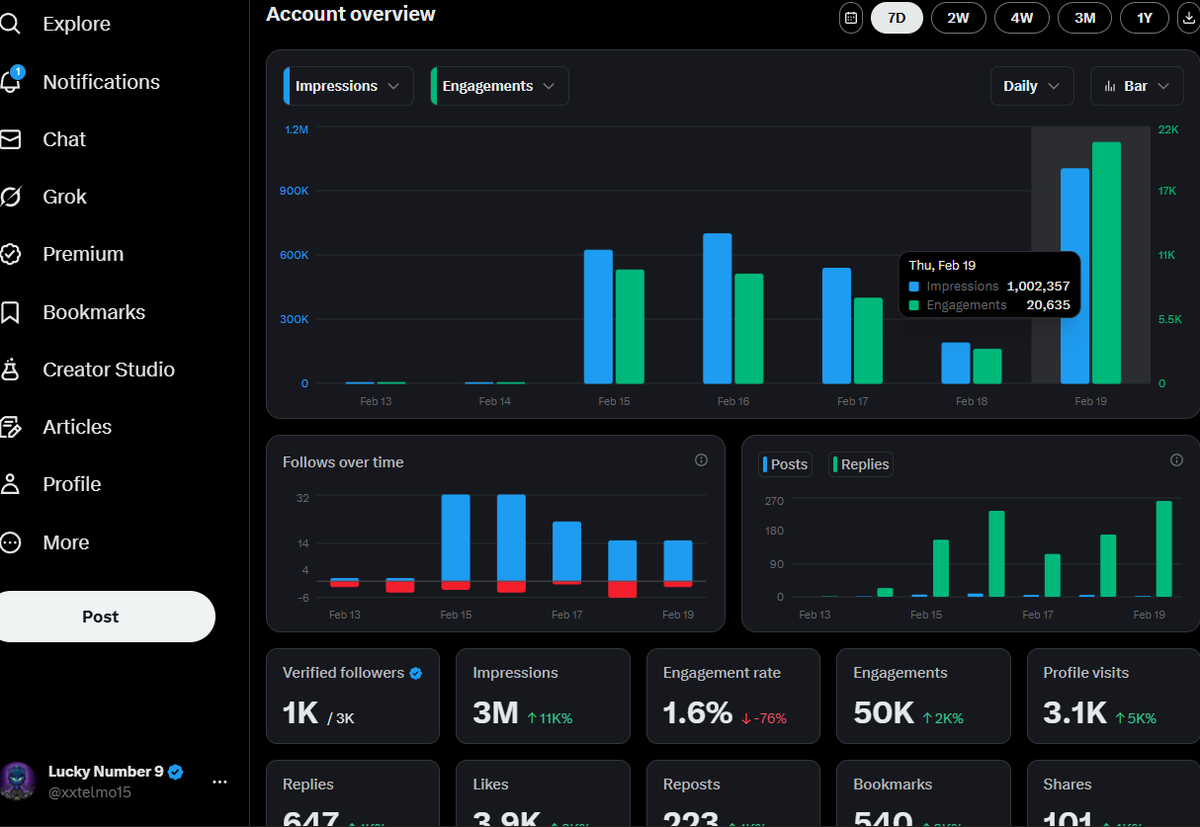Open the Notifications bell icon
1200x827 pixels.
11,81
